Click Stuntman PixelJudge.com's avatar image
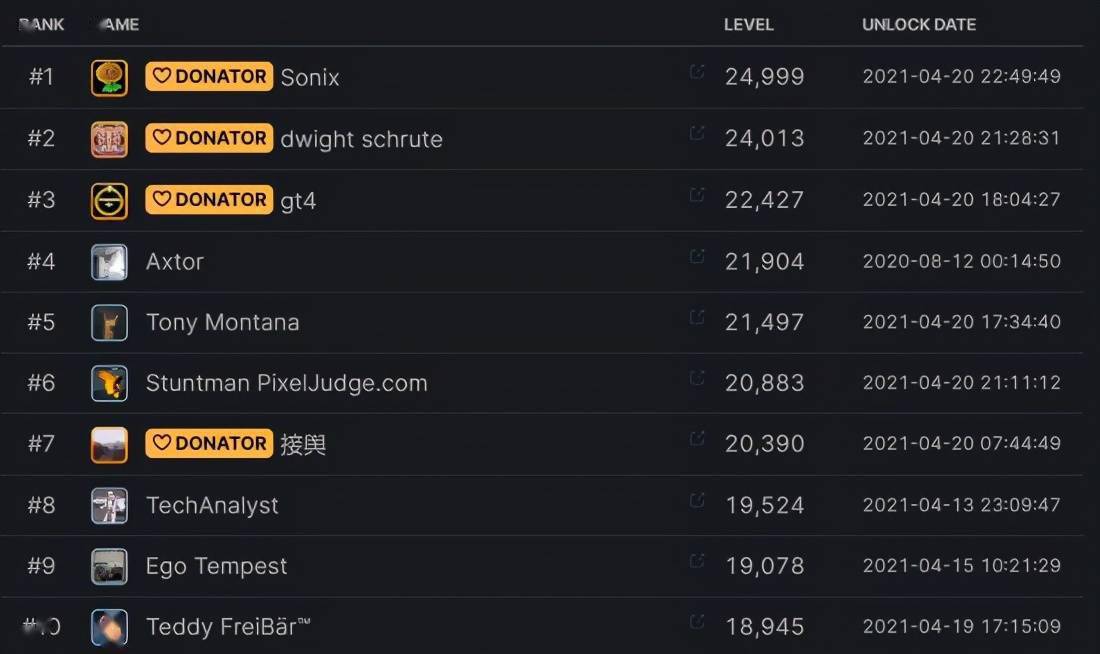The height and width of the screenshot is (654, 1100). point(109,383)
